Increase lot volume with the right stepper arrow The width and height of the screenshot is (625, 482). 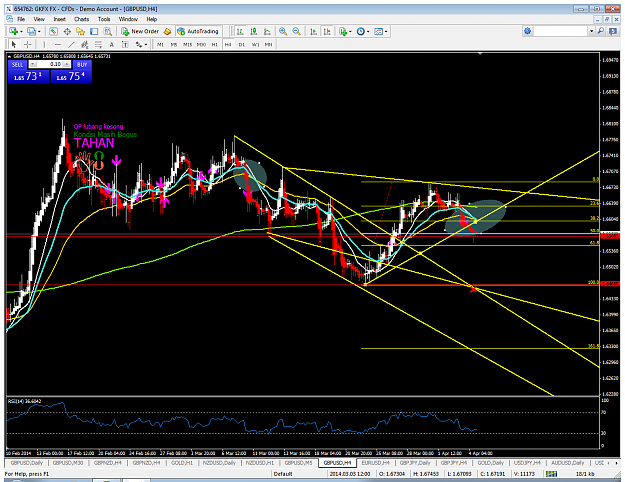click(67, 64)
